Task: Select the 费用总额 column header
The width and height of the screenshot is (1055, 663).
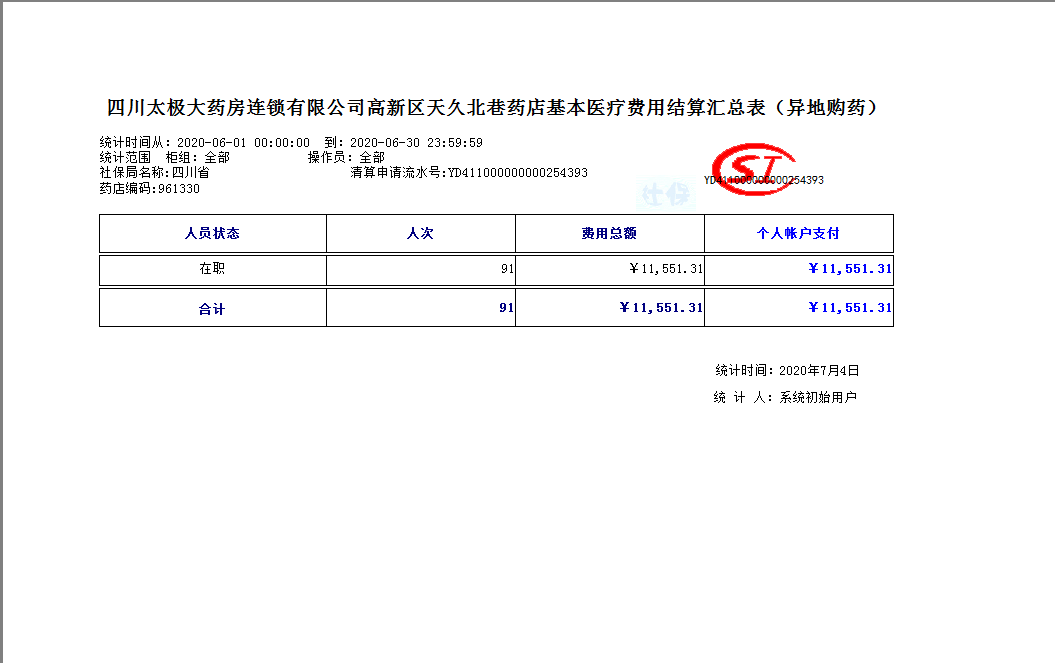Action: click(610, 234)
